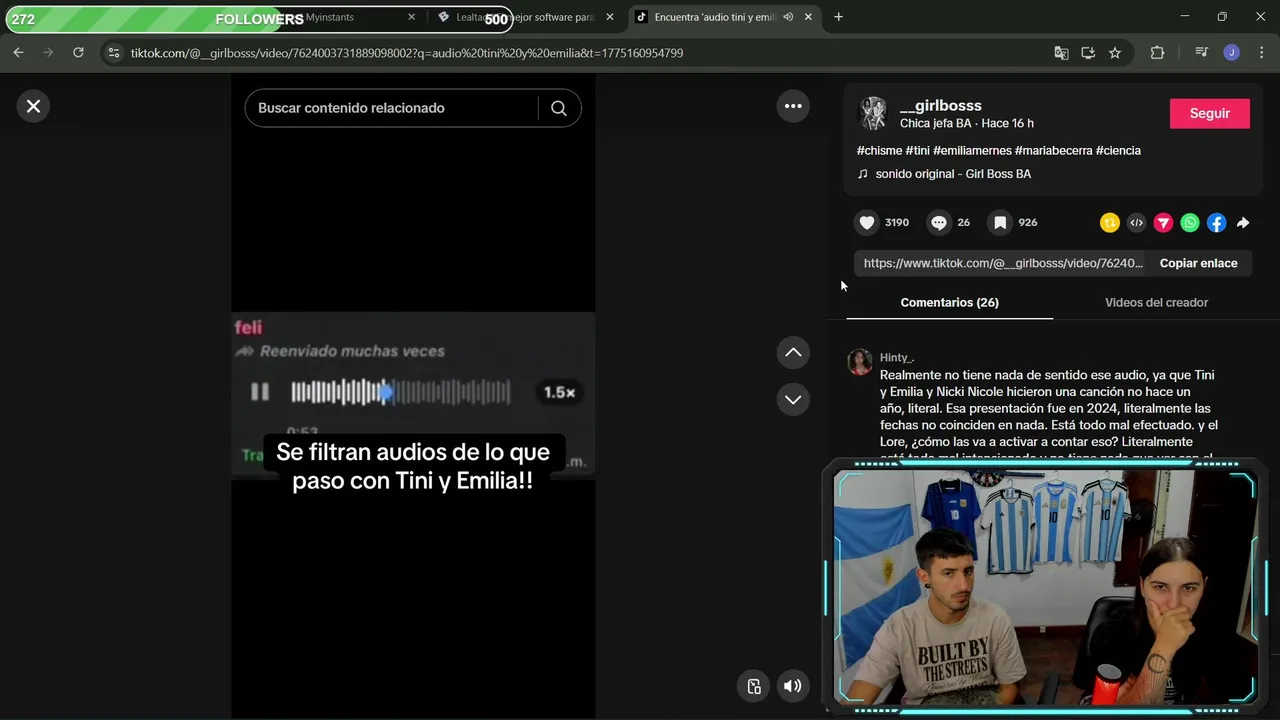Click the audio waveform progress bar

tap(400, 392)
